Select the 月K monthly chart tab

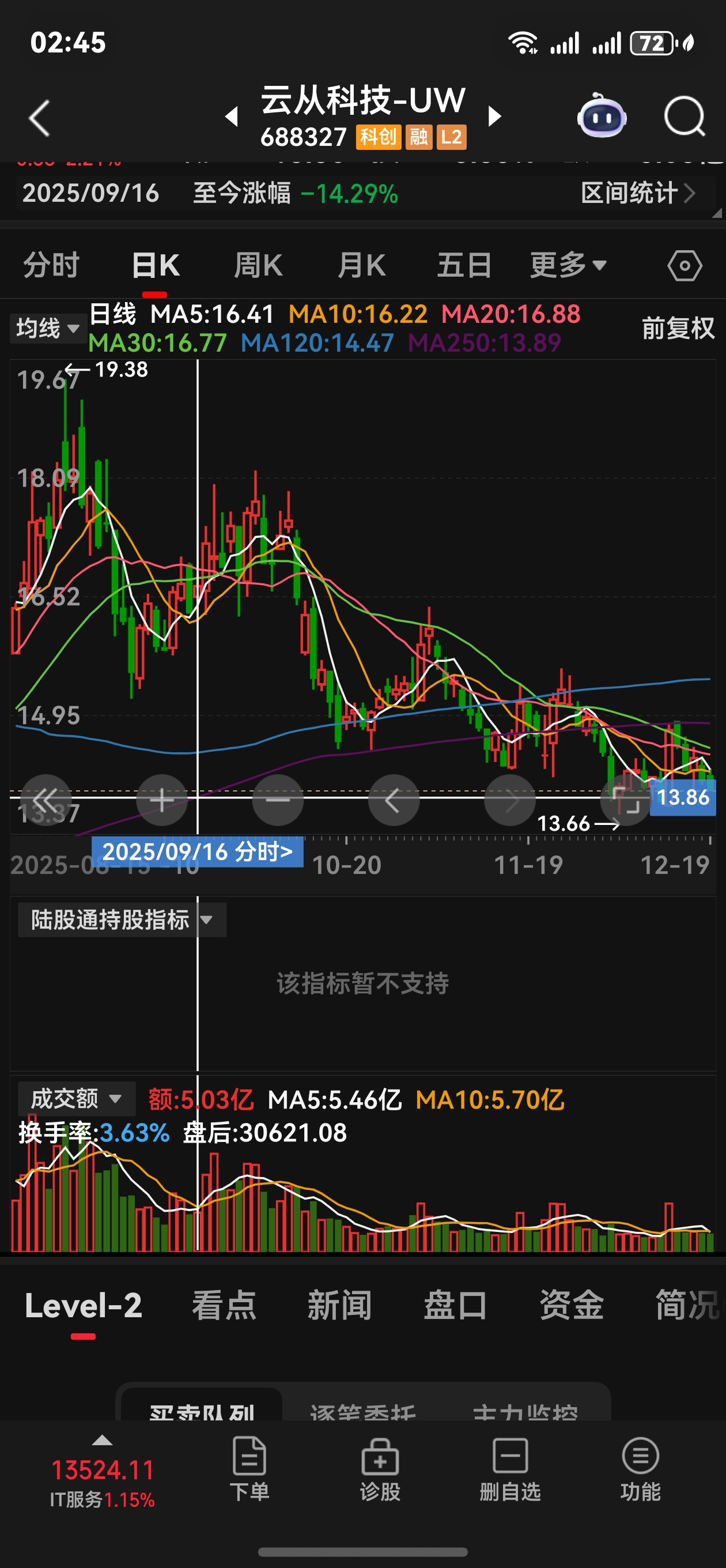(361, 265)
